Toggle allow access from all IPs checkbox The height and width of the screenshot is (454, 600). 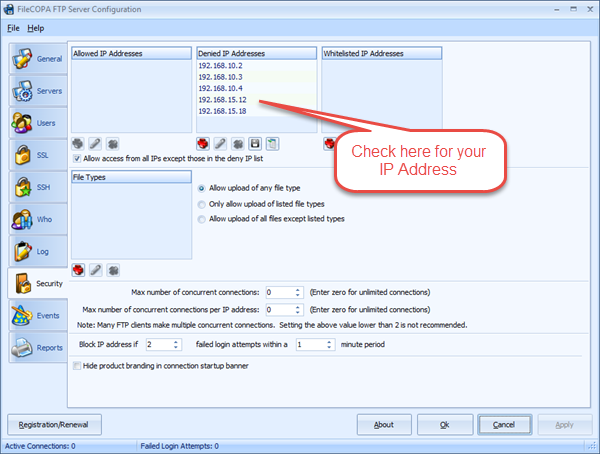(77, 158)
